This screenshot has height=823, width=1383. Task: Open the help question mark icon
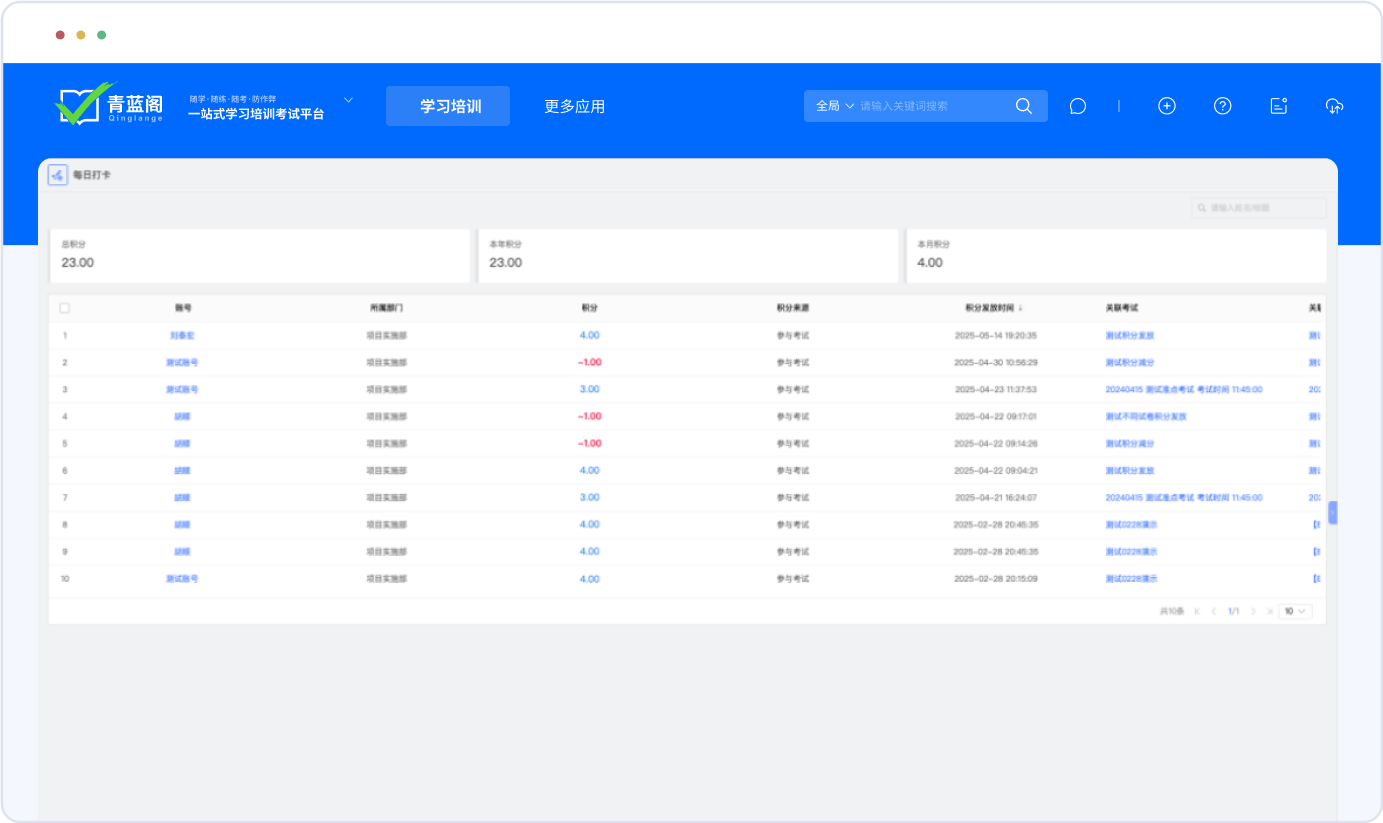(1222, 106)
